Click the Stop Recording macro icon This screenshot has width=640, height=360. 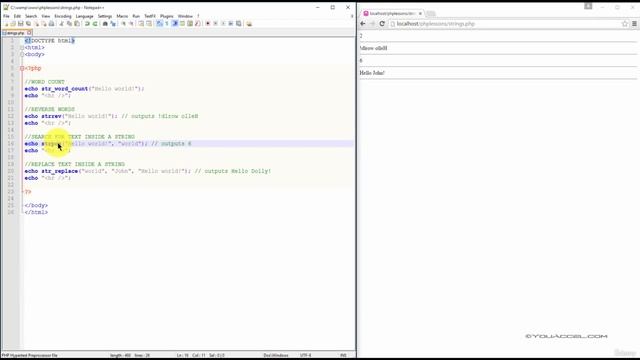coord(216,24)
